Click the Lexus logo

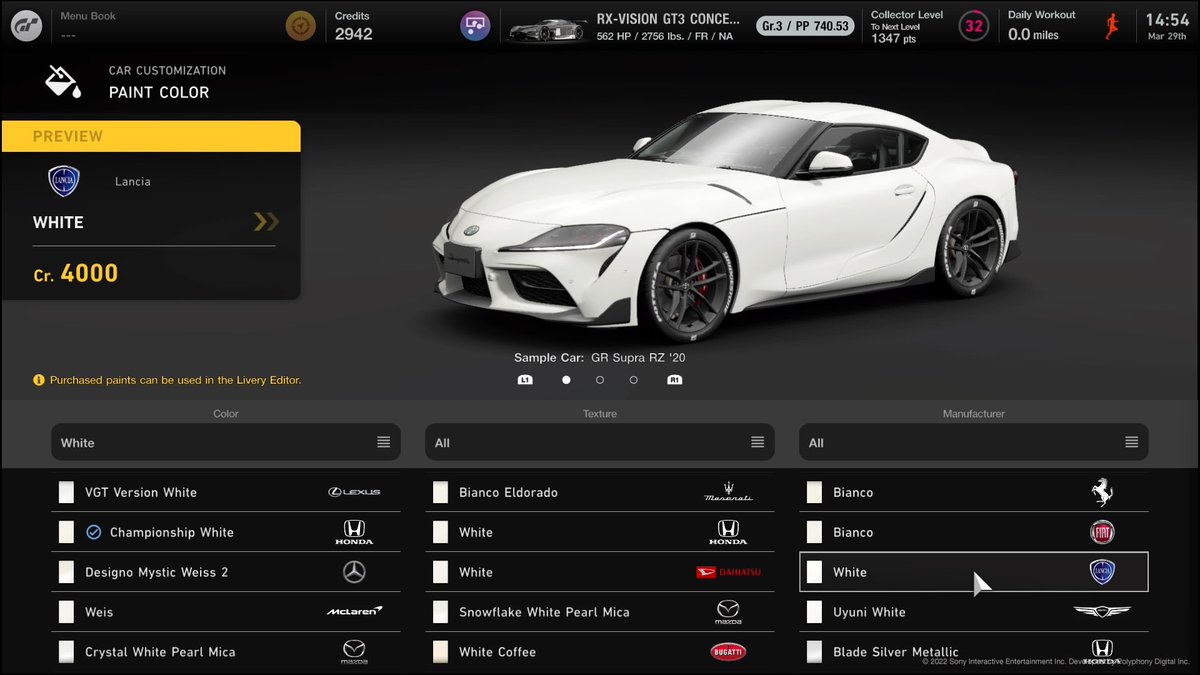[x=354, y=492]
